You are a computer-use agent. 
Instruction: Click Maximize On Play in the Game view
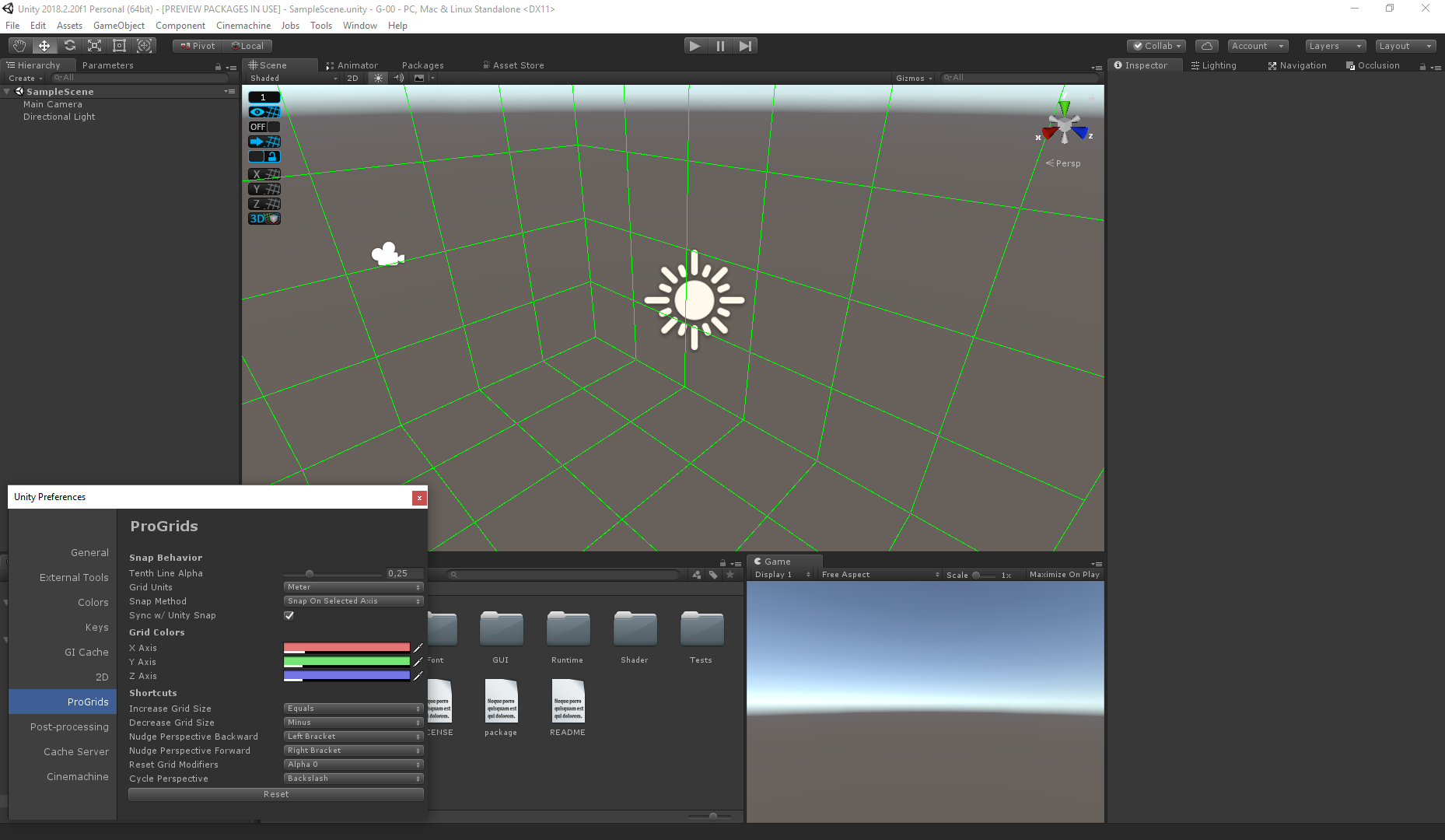[1064, 574]
